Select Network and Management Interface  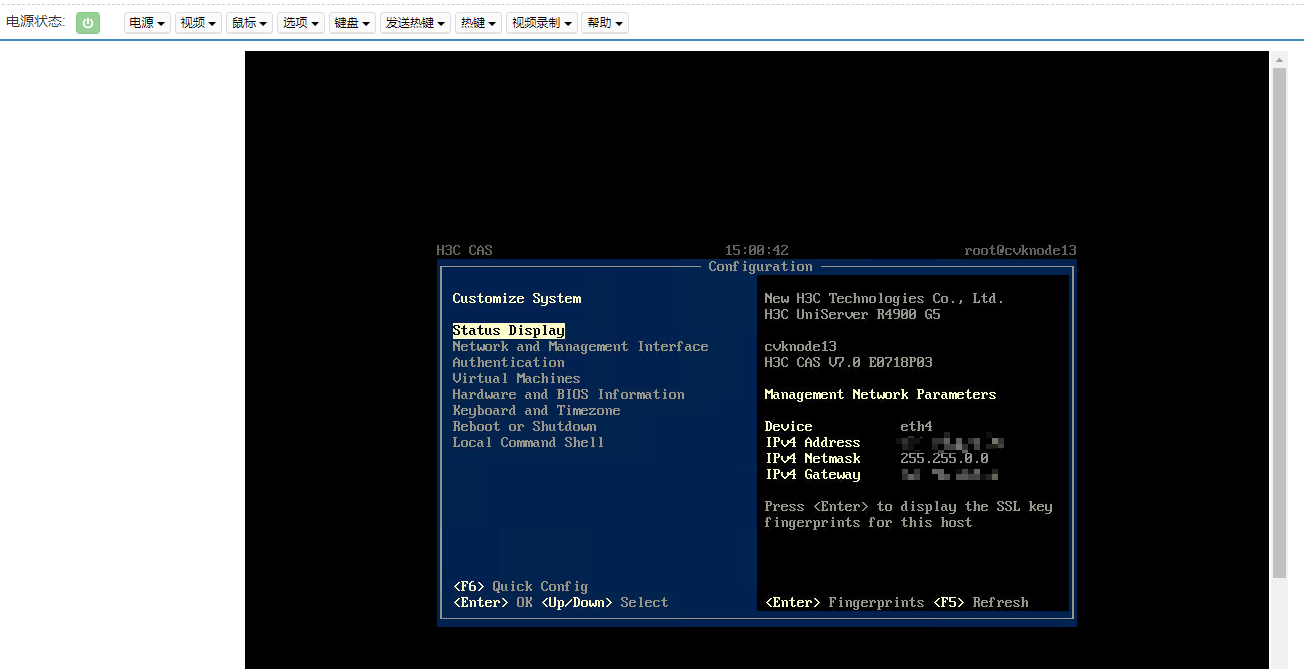point(580,347)
